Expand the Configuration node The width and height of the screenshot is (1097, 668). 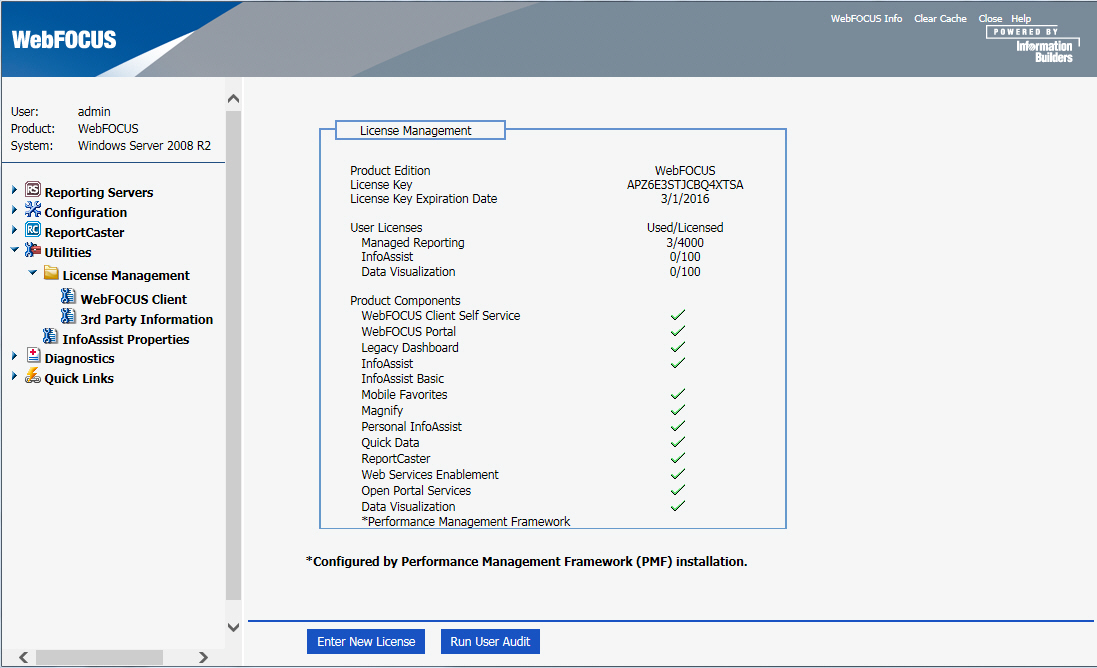14,210
